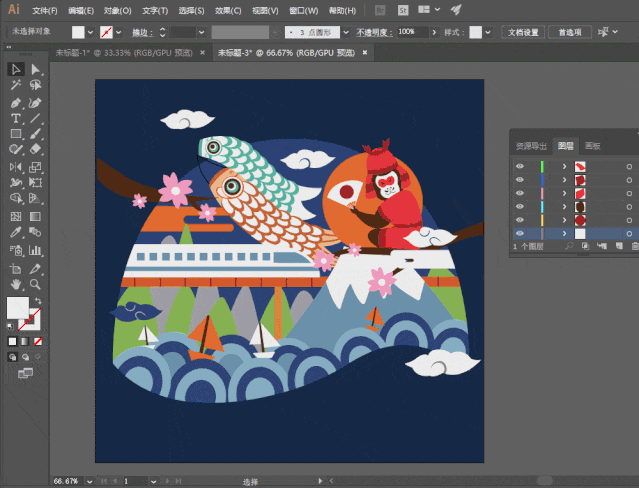Click the 文档设置 button

523,32
